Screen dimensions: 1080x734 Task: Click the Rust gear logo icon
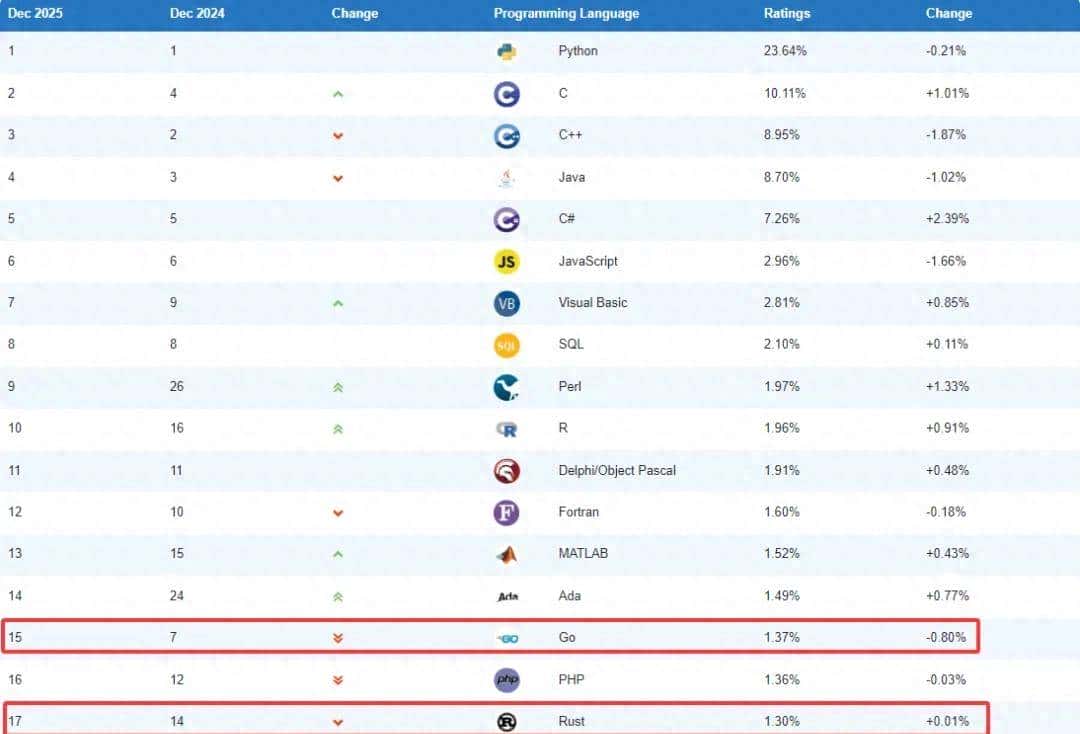pos(507,721)
